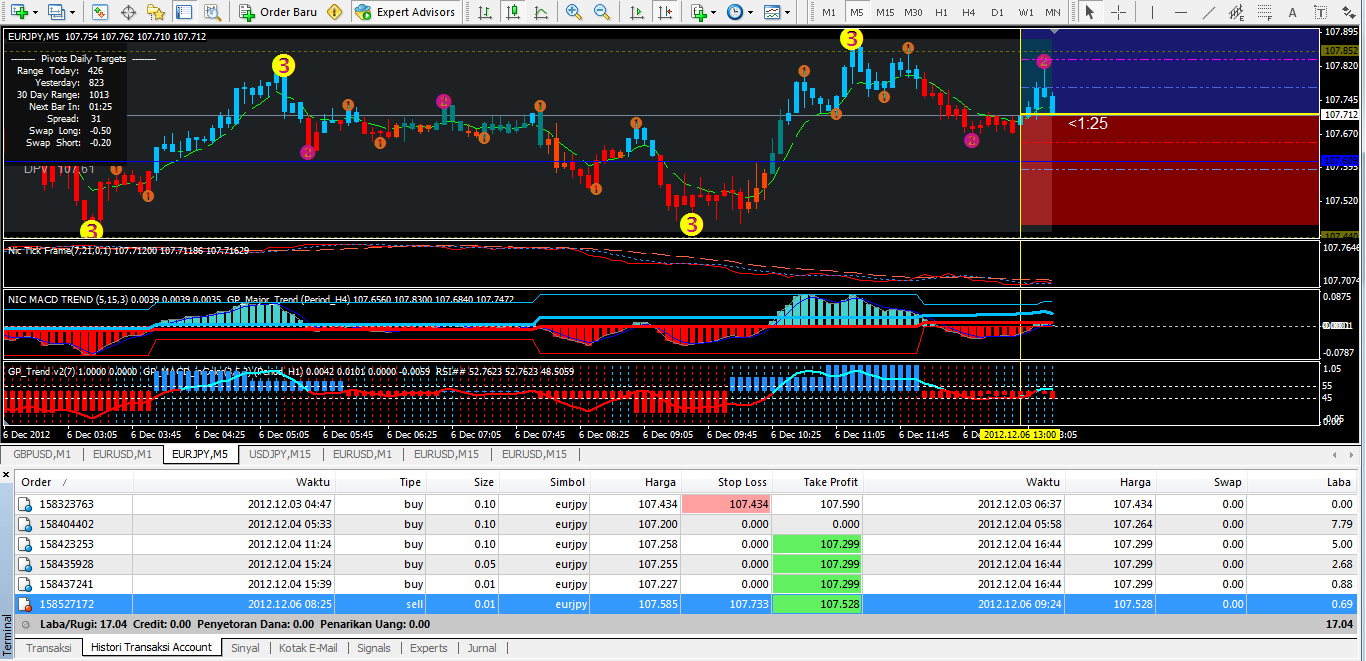Select order row 158404402
The width and height of the screenshot is (1366, 661).
coord(686,524)
